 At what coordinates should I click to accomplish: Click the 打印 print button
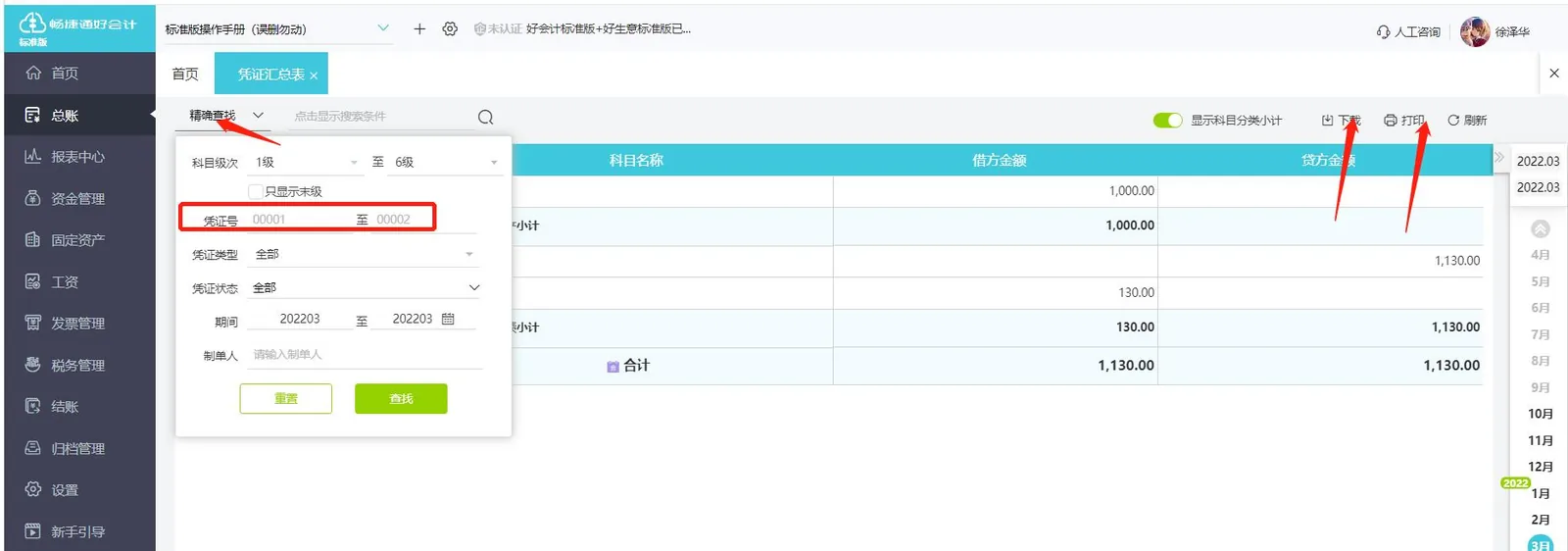pos(1404,120)
